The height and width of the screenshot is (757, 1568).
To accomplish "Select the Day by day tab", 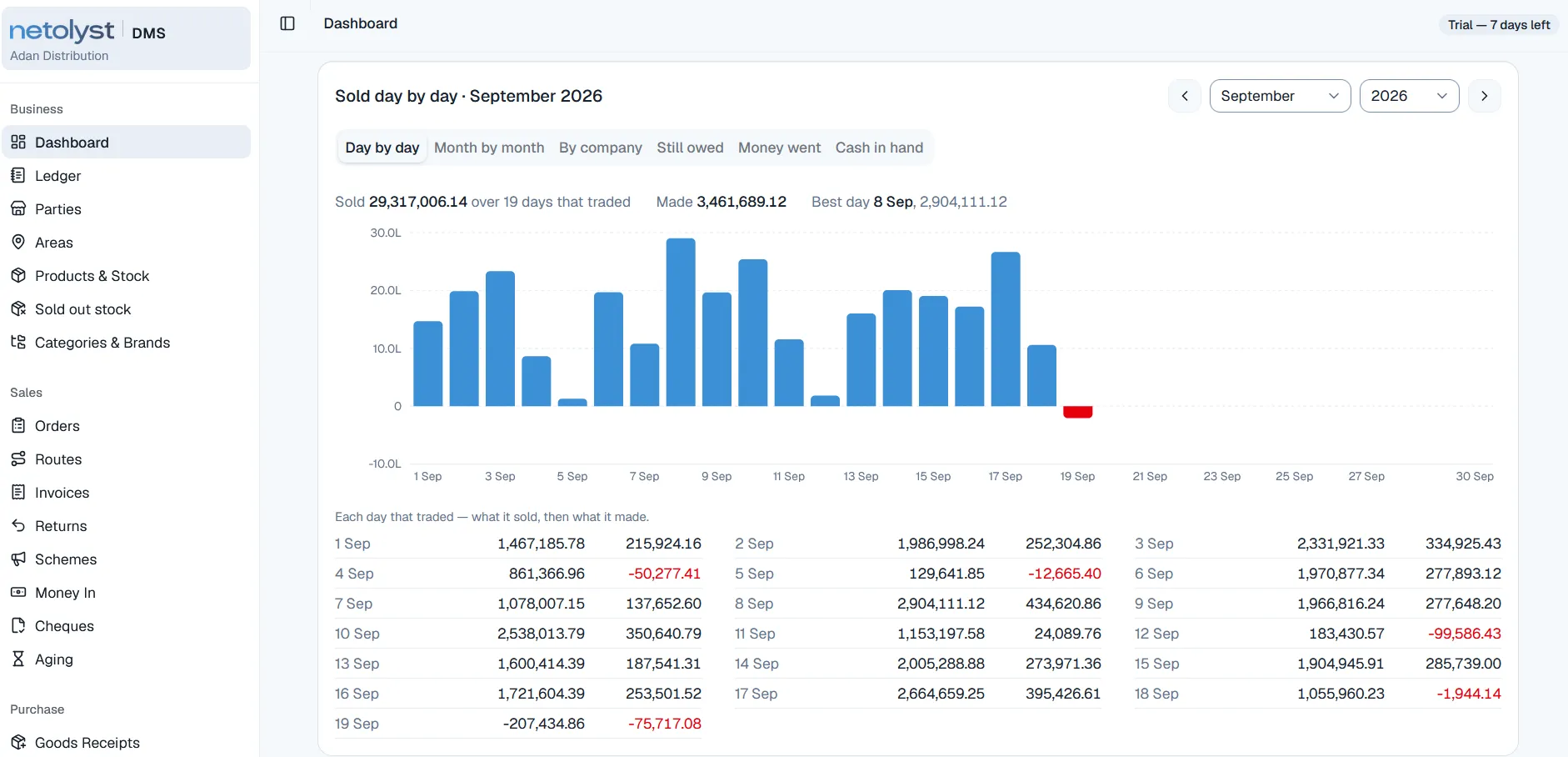I will click(x=382, y=148).
